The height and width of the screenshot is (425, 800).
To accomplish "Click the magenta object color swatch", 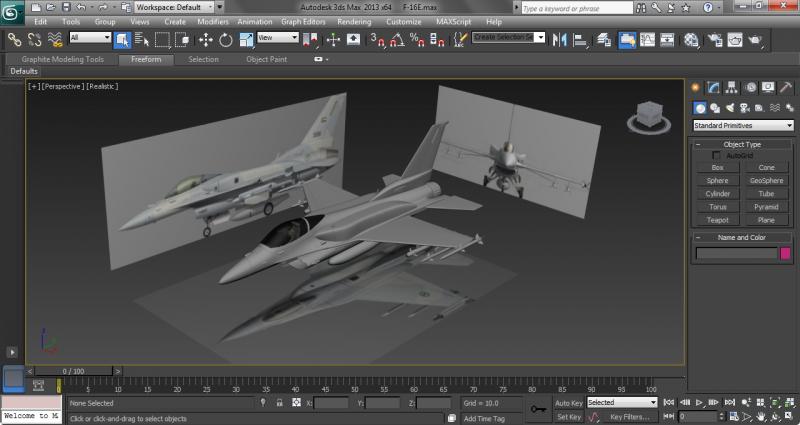I will (786, 254).
